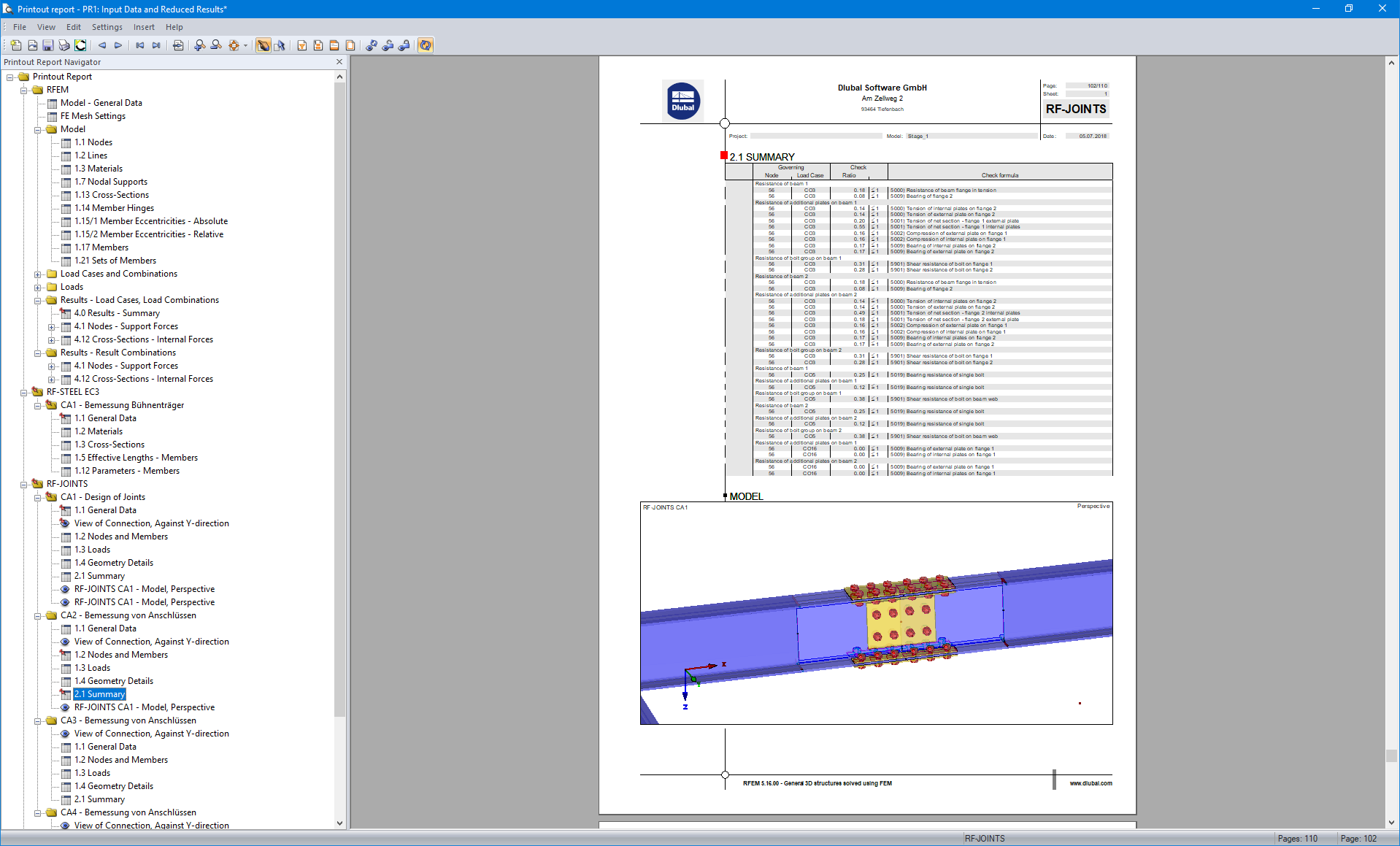Select 4.0 Results - Summary item
Screen dimensions: 1400x846
tap(117, 313)
